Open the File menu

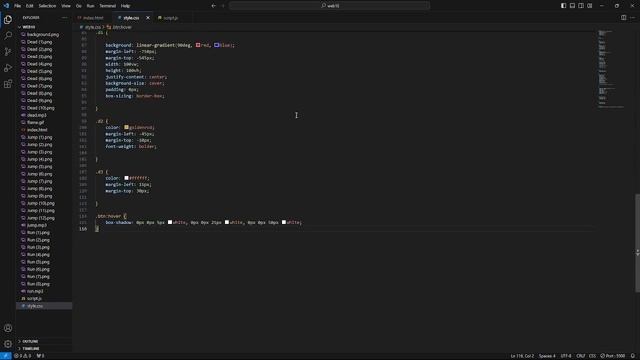tap(18, 6)
